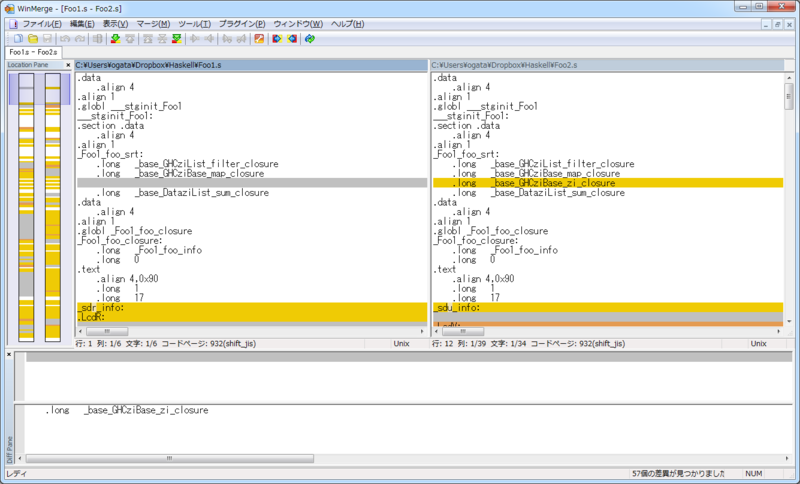
Task: Click the All Right copy icon
Action: pyautogui.click(x=227, y=39)
